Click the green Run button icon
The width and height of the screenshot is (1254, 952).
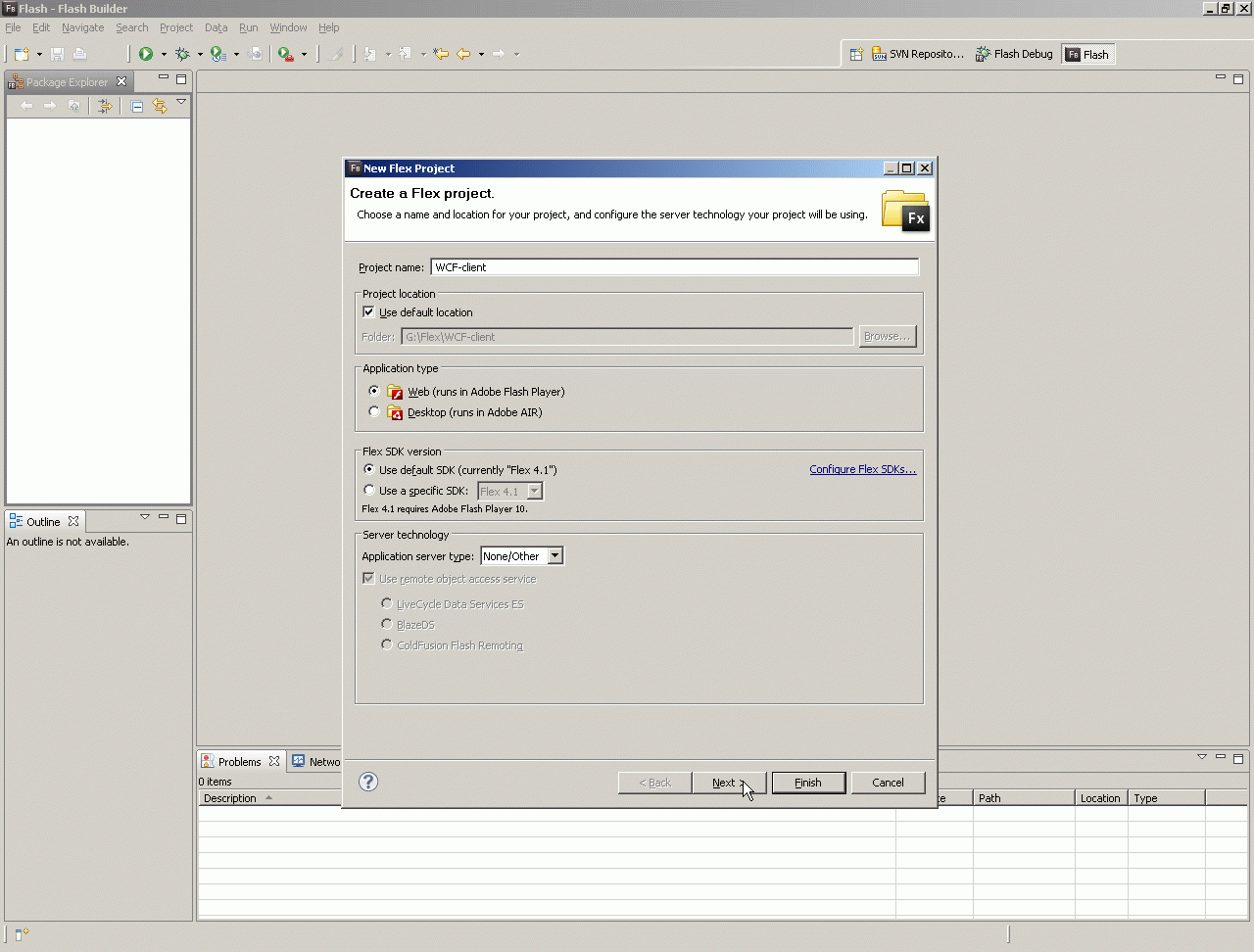(x=146, y=54)
